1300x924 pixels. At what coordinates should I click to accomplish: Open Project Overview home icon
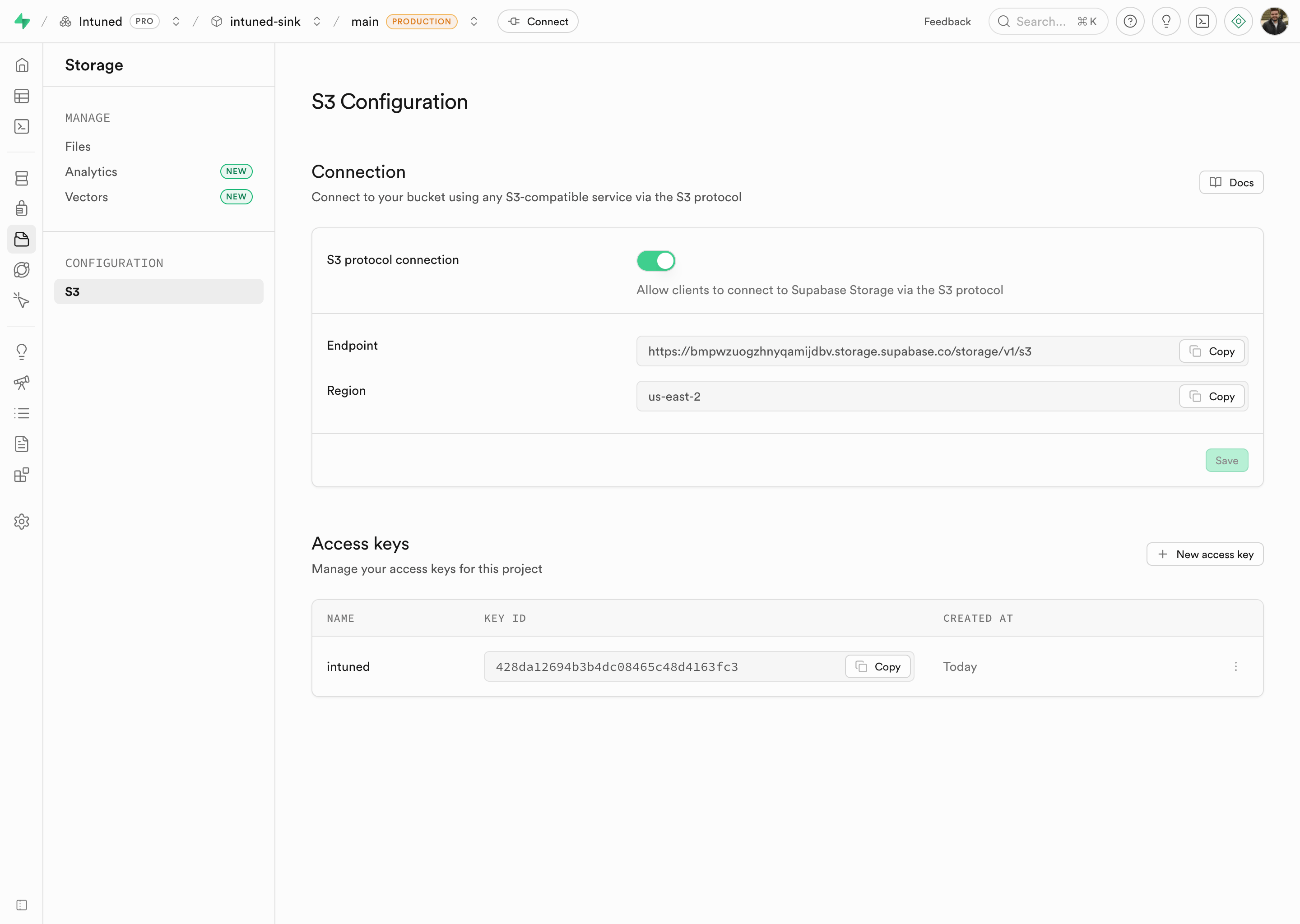(x=22, y=65)
